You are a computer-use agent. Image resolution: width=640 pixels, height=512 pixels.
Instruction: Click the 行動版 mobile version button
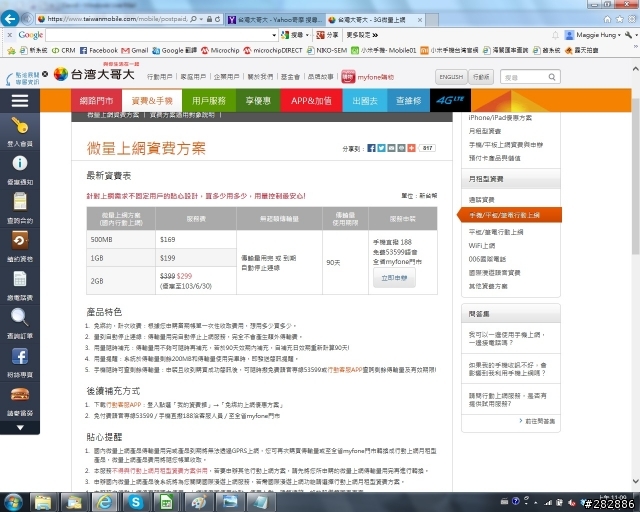click(481, 77)
